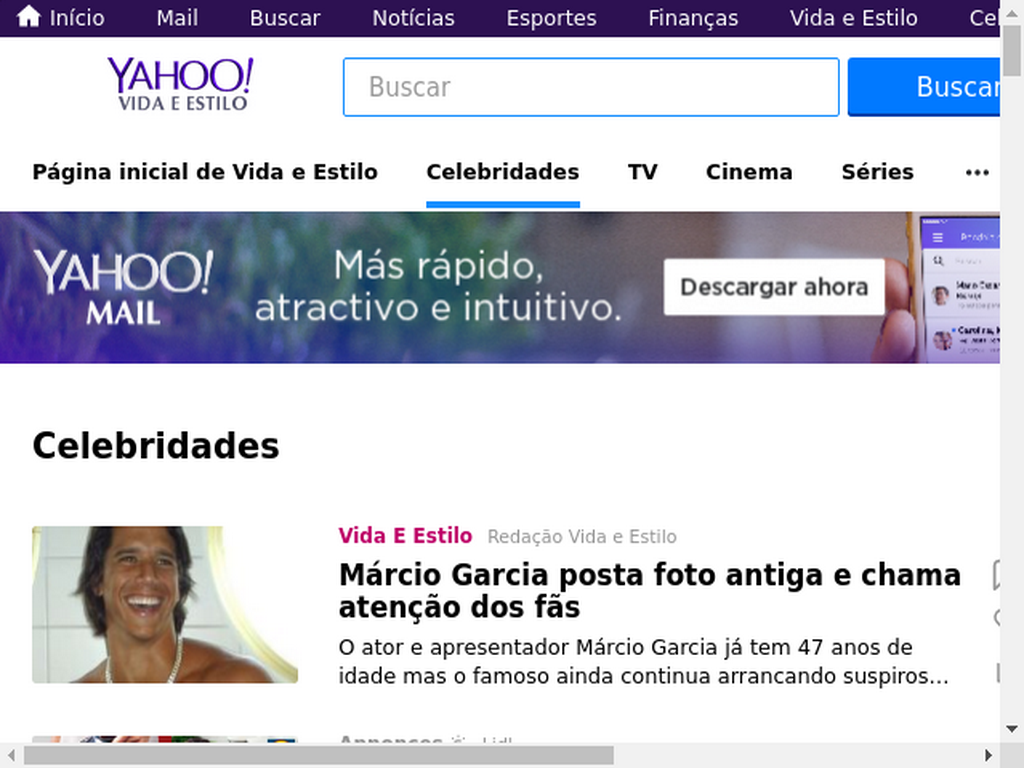Click the Redação Vida e Estilo byline
The image size is (1024, 768).
coord(582,536)
